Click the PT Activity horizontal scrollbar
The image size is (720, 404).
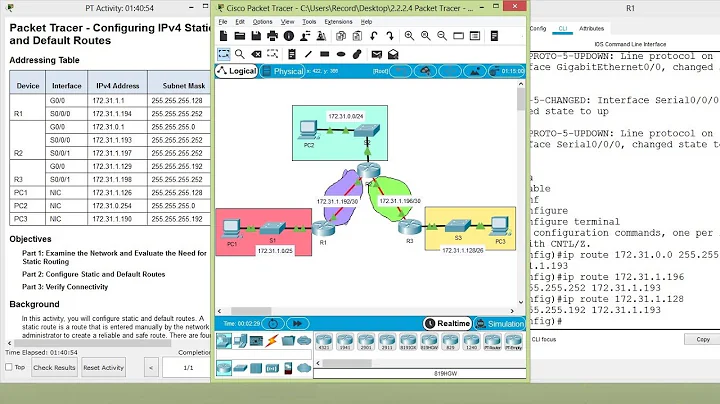pyautogui.click(x=93, y=343)
